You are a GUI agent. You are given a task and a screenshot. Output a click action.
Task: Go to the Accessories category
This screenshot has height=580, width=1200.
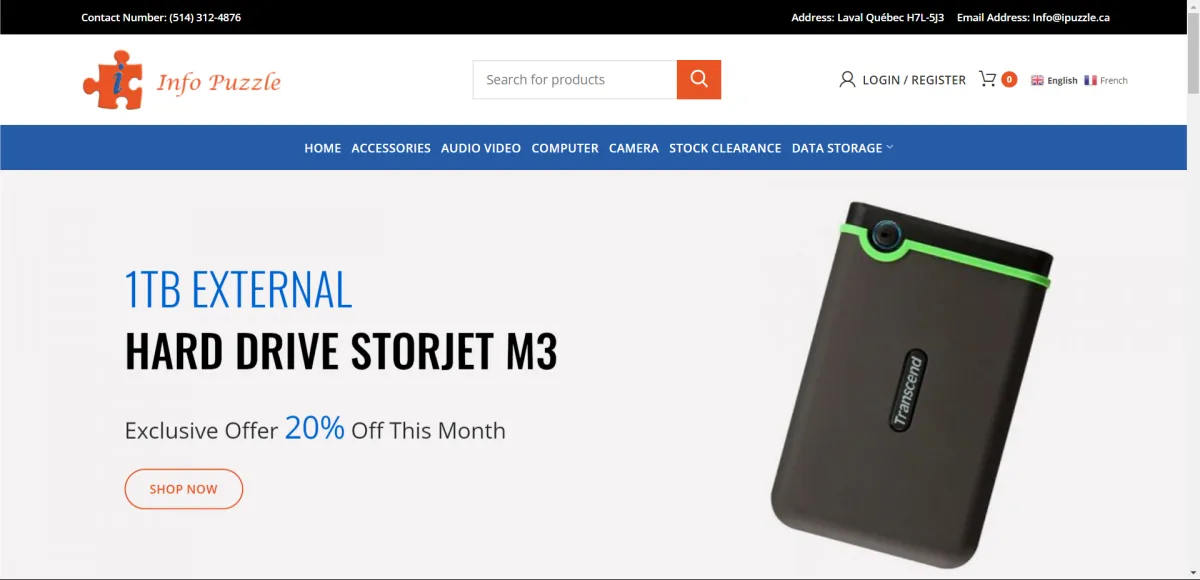pos(391,148)
